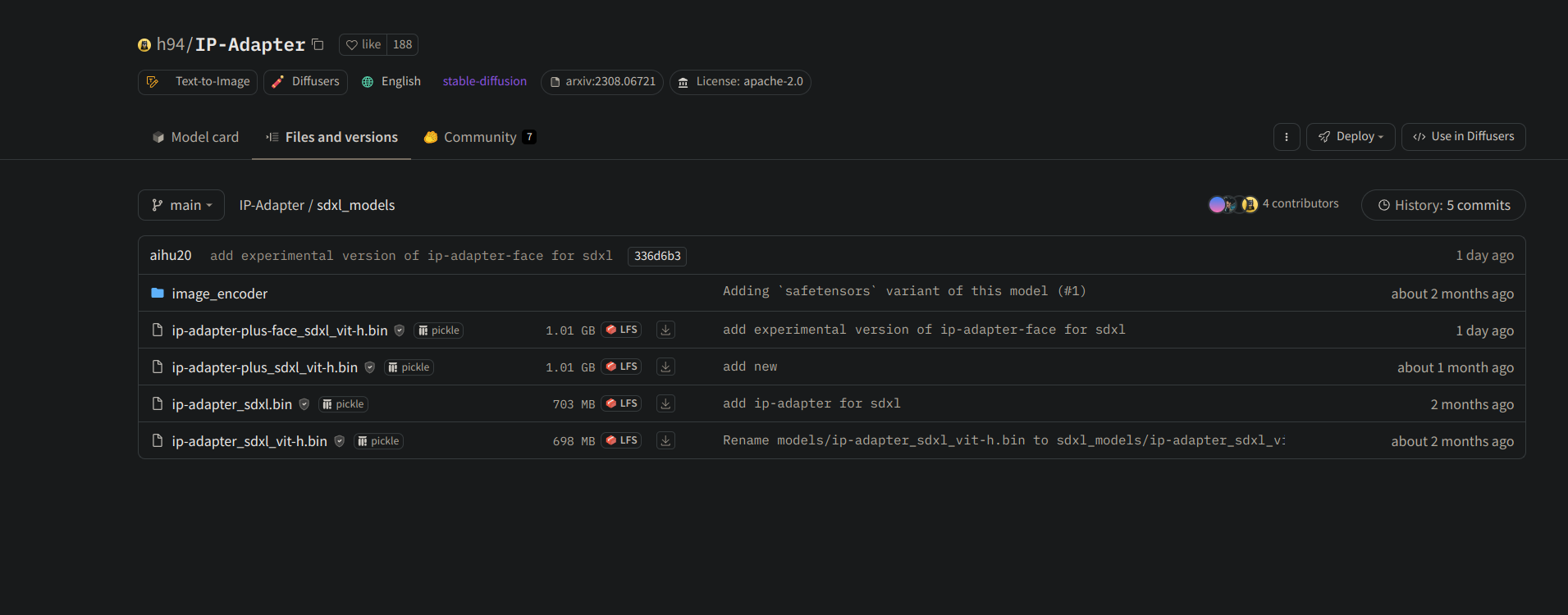
Task: Click Use in Diffusers button
Action: (x=1463, y=137)
